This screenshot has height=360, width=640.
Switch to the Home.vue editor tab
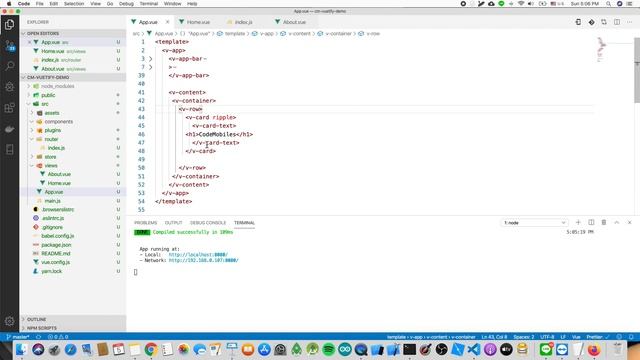198,22
